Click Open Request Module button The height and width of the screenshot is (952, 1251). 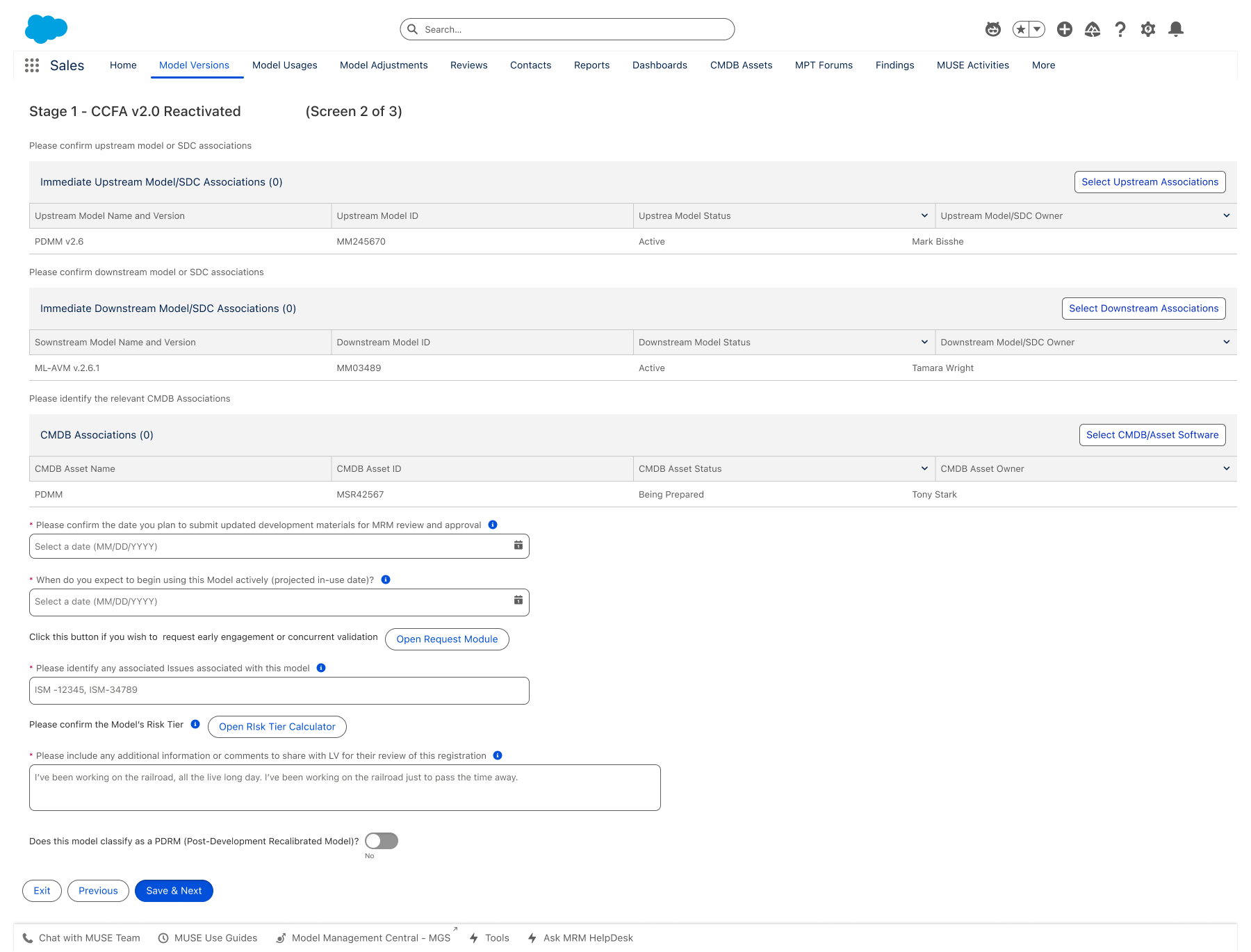tap(447, 639)
